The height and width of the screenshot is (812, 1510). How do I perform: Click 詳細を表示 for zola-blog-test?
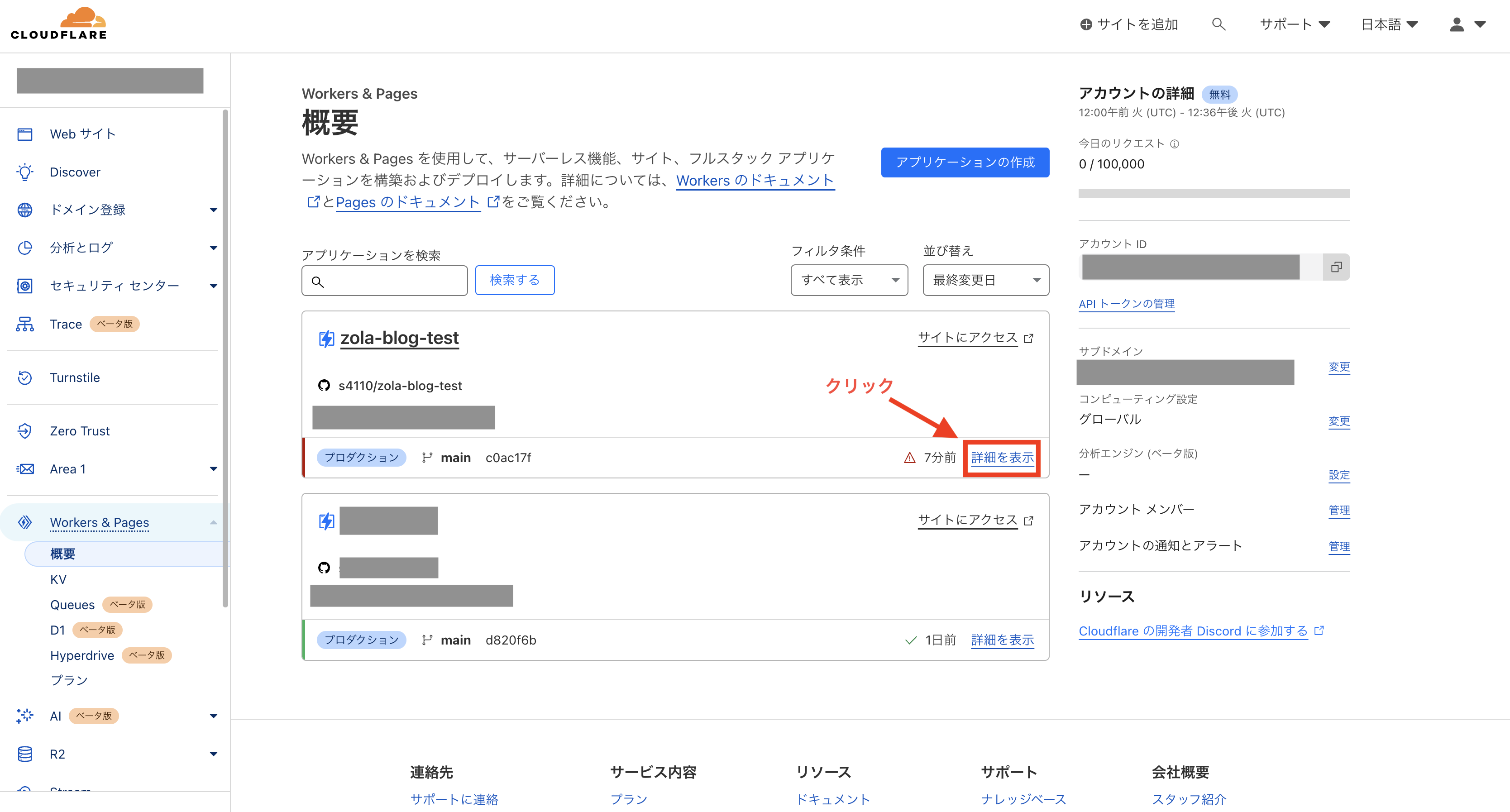point(1002,458)
